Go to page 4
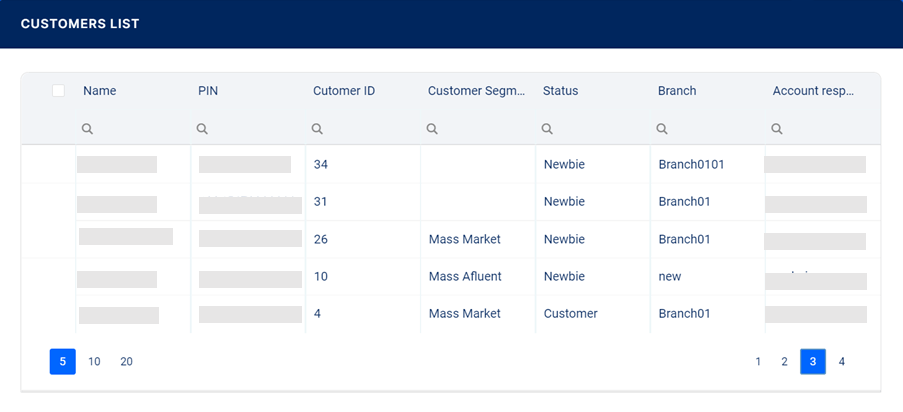Screen dimensions: 903x412 pos(841,362)
